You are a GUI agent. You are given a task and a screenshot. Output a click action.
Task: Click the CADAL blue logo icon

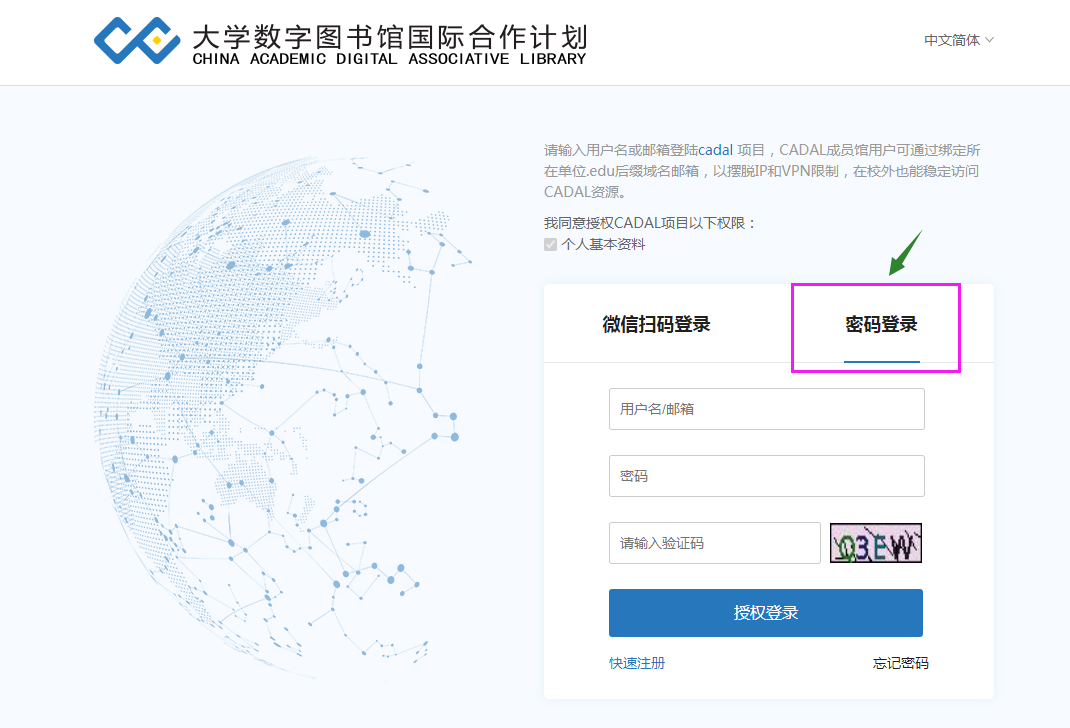138,40
